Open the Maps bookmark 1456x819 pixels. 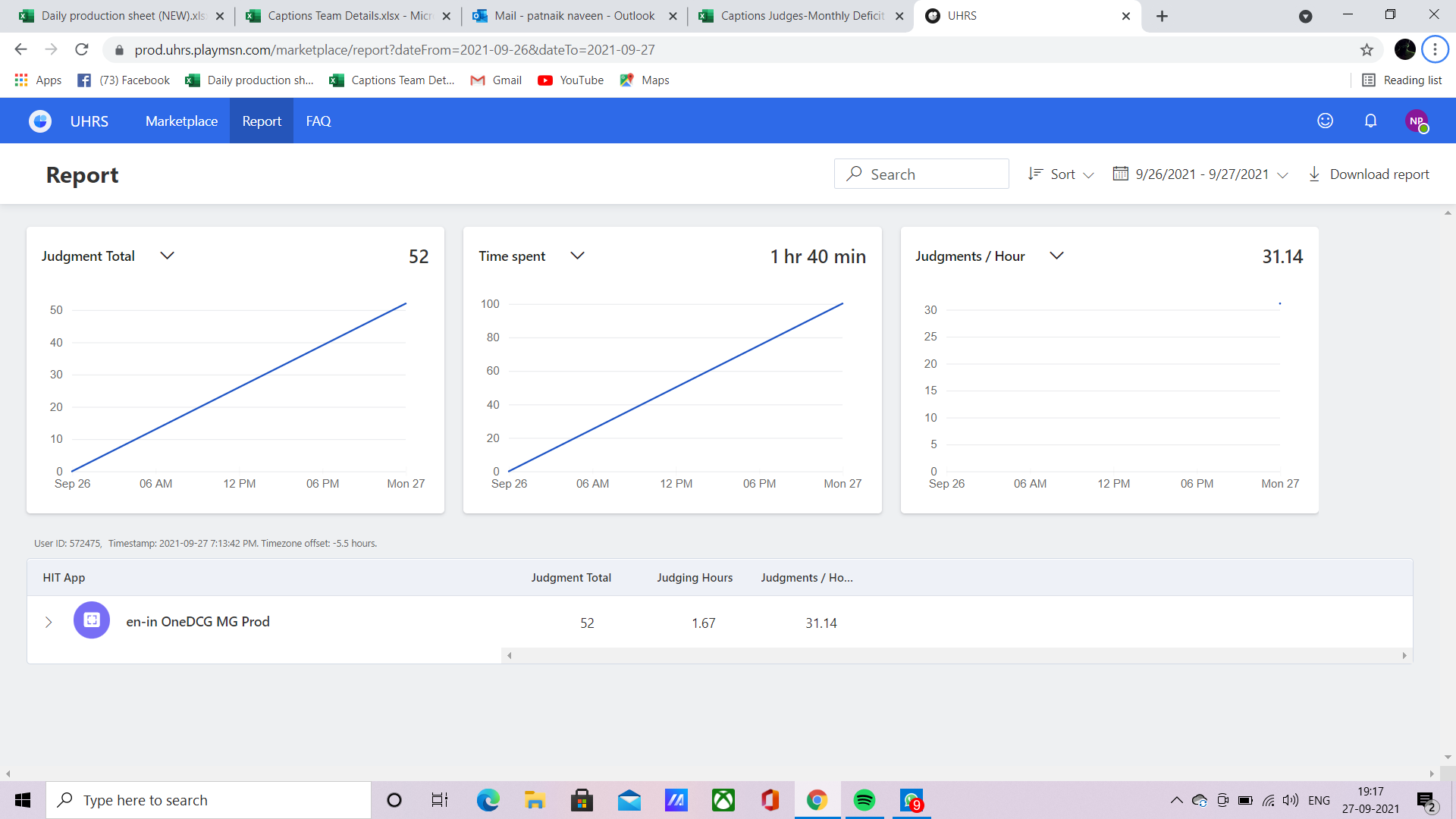click(645, 80)
